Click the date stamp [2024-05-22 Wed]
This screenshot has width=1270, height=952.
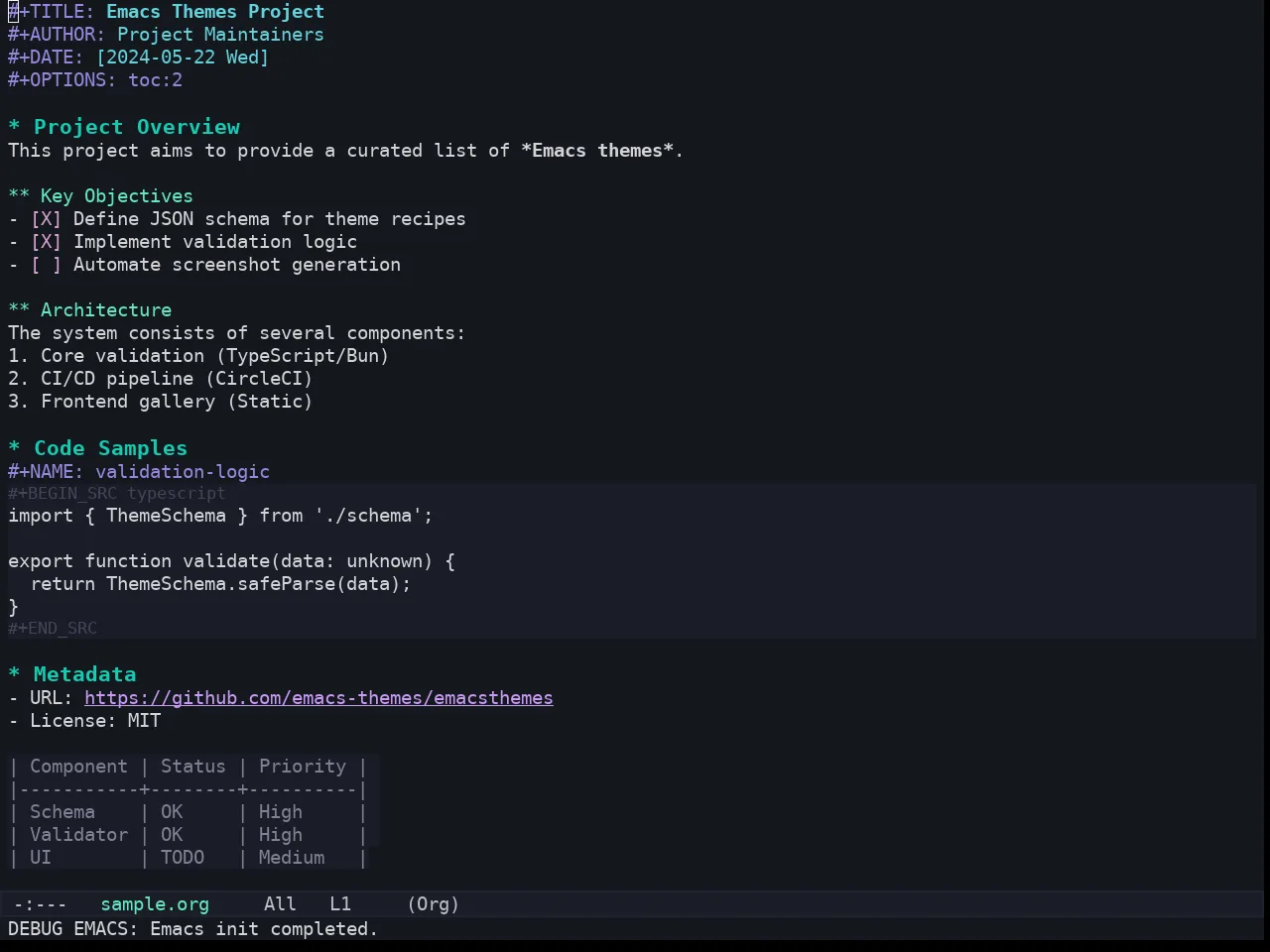tap(183, 58)
